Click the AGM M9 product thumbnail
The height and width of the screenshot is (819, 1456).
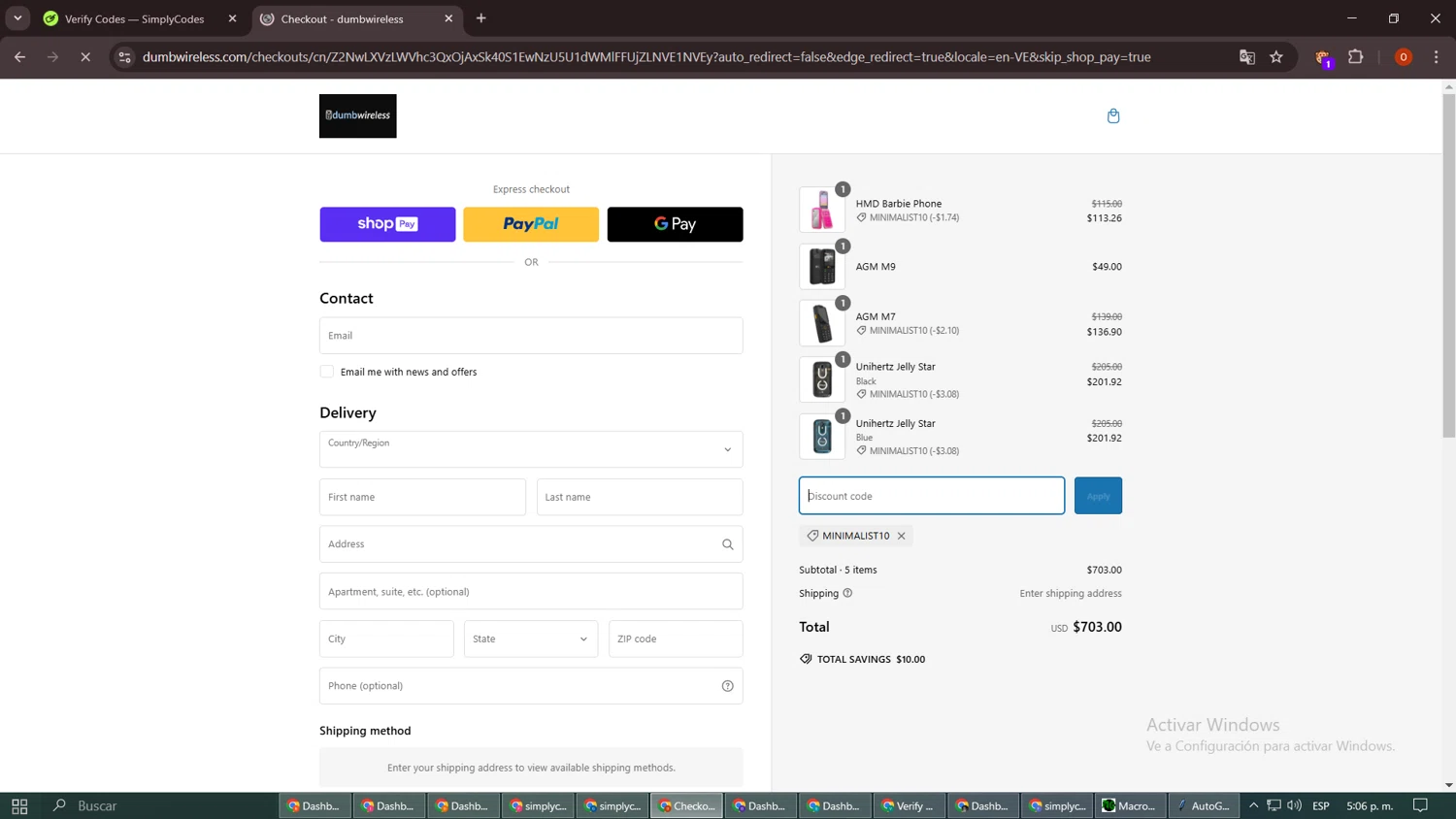(x=822, y=266)
